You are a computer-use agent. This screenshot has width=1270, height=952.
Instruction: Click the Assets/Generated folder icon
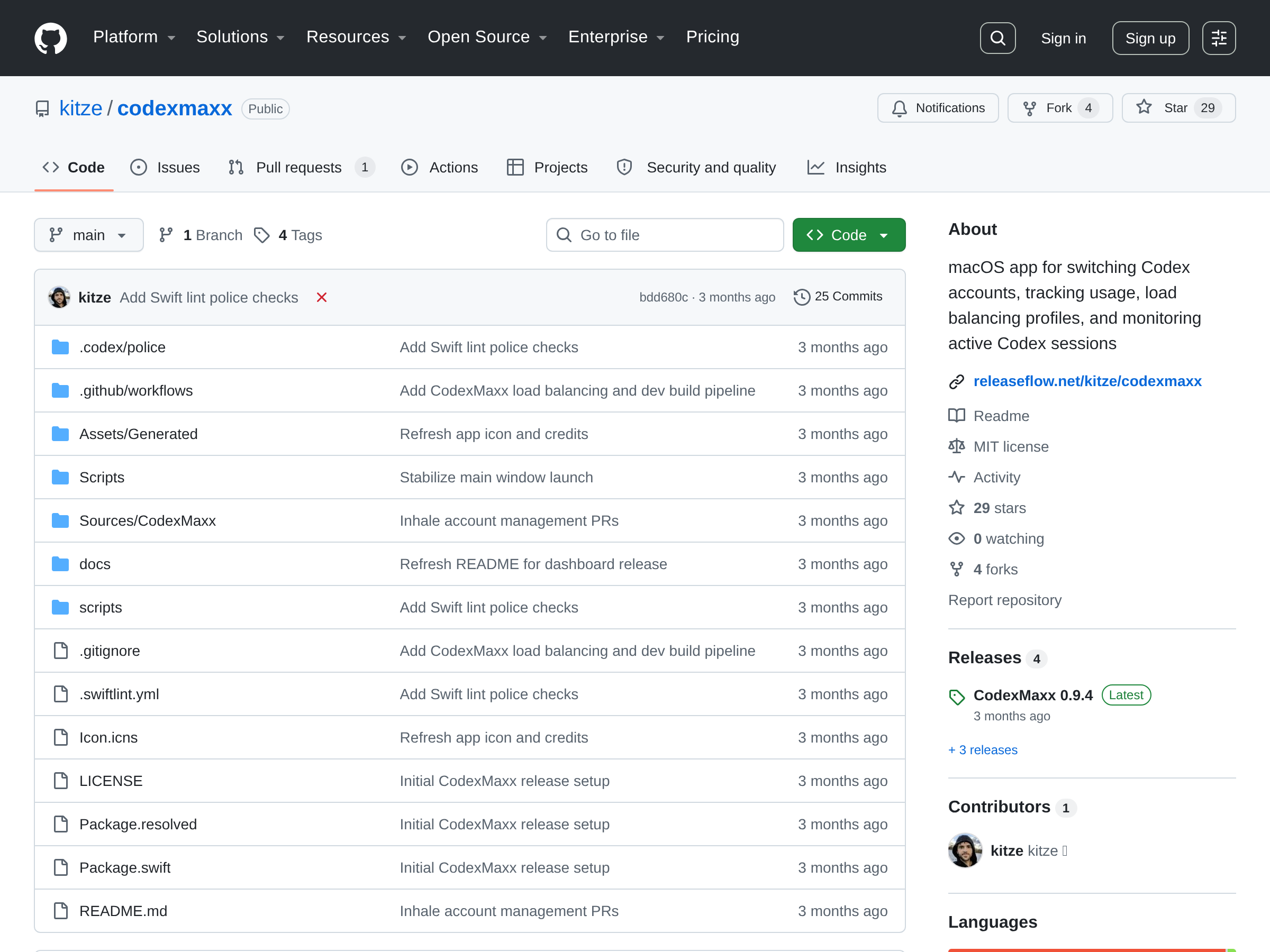[x=60, y=434]
